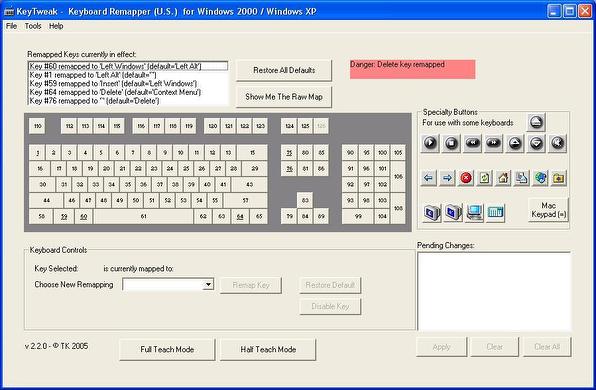This screenshot has height=390, width=596.
Task: Select key 64 on the keyboard map
Action: point(240,216)
